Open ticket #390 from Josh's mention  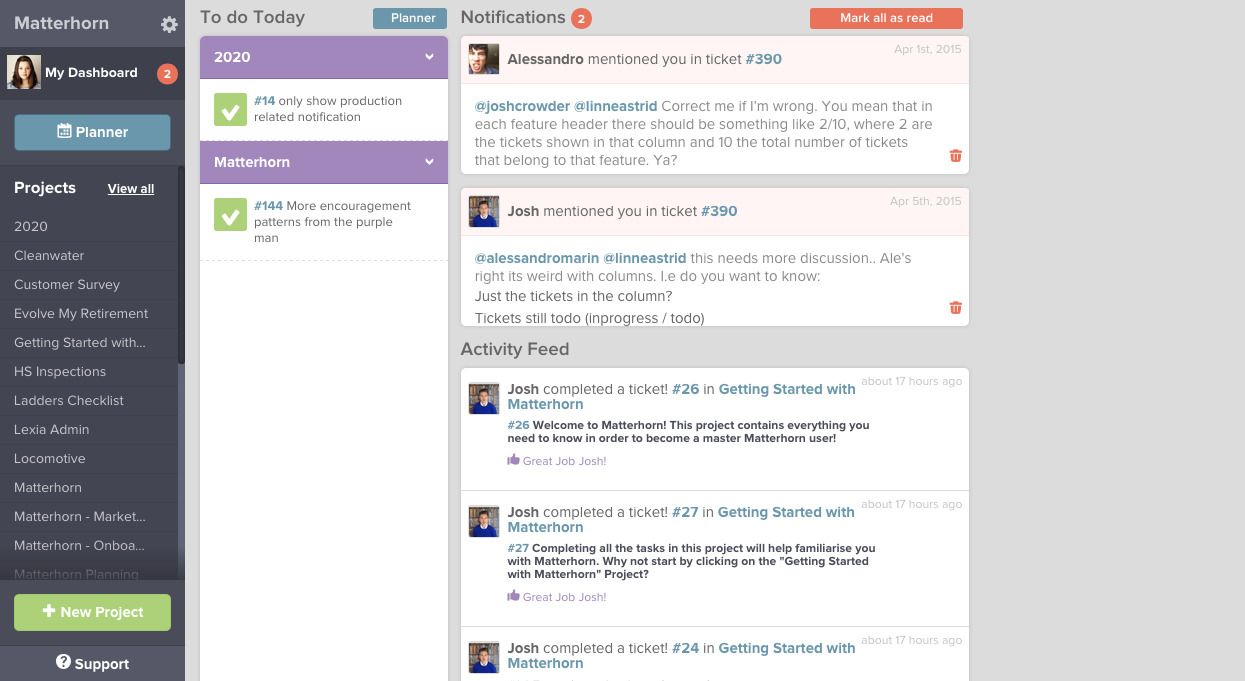[719, 211]
